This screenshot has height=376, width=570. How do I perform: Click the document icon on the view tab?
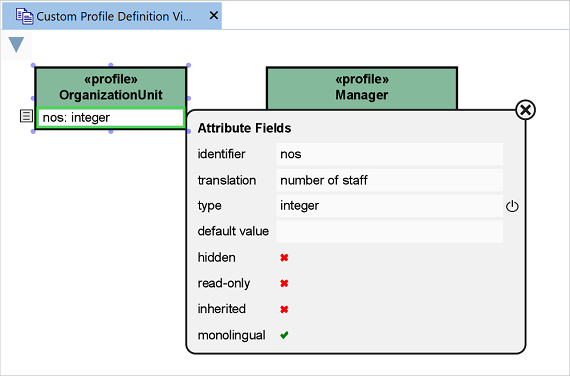(24, 16)
